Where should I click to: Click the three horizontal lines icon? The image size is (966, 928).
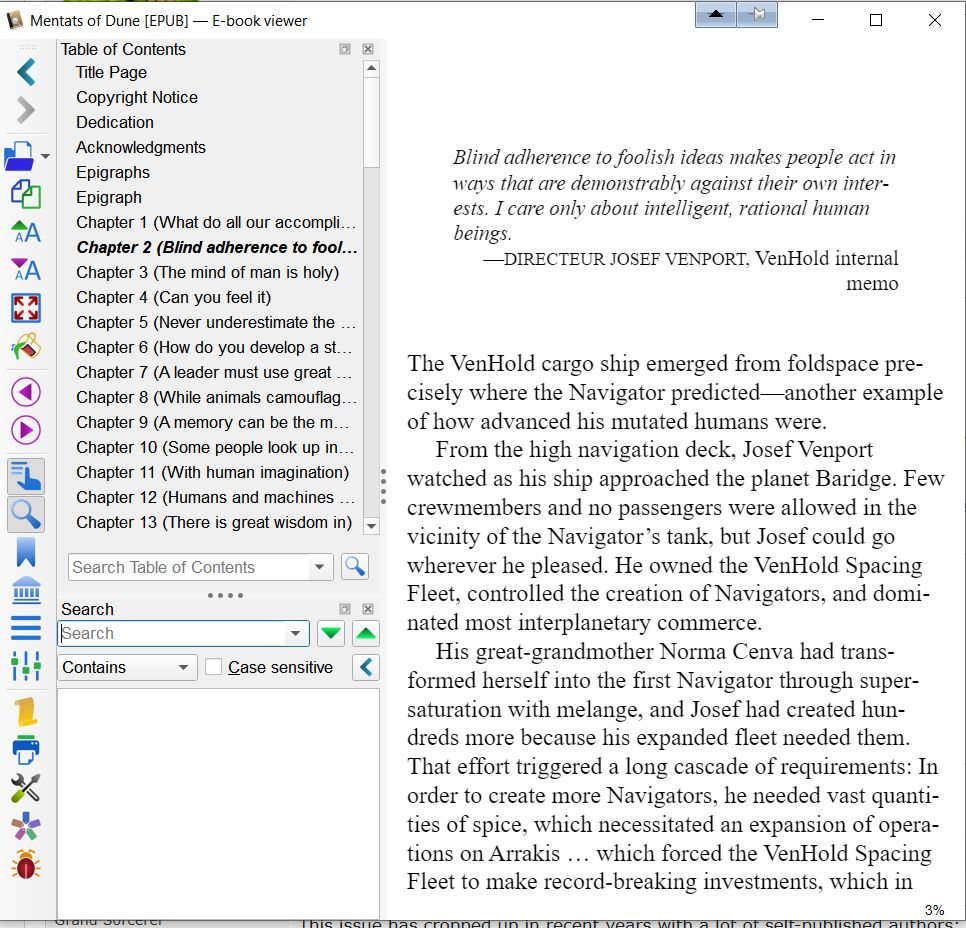click(x=26, y=628)
